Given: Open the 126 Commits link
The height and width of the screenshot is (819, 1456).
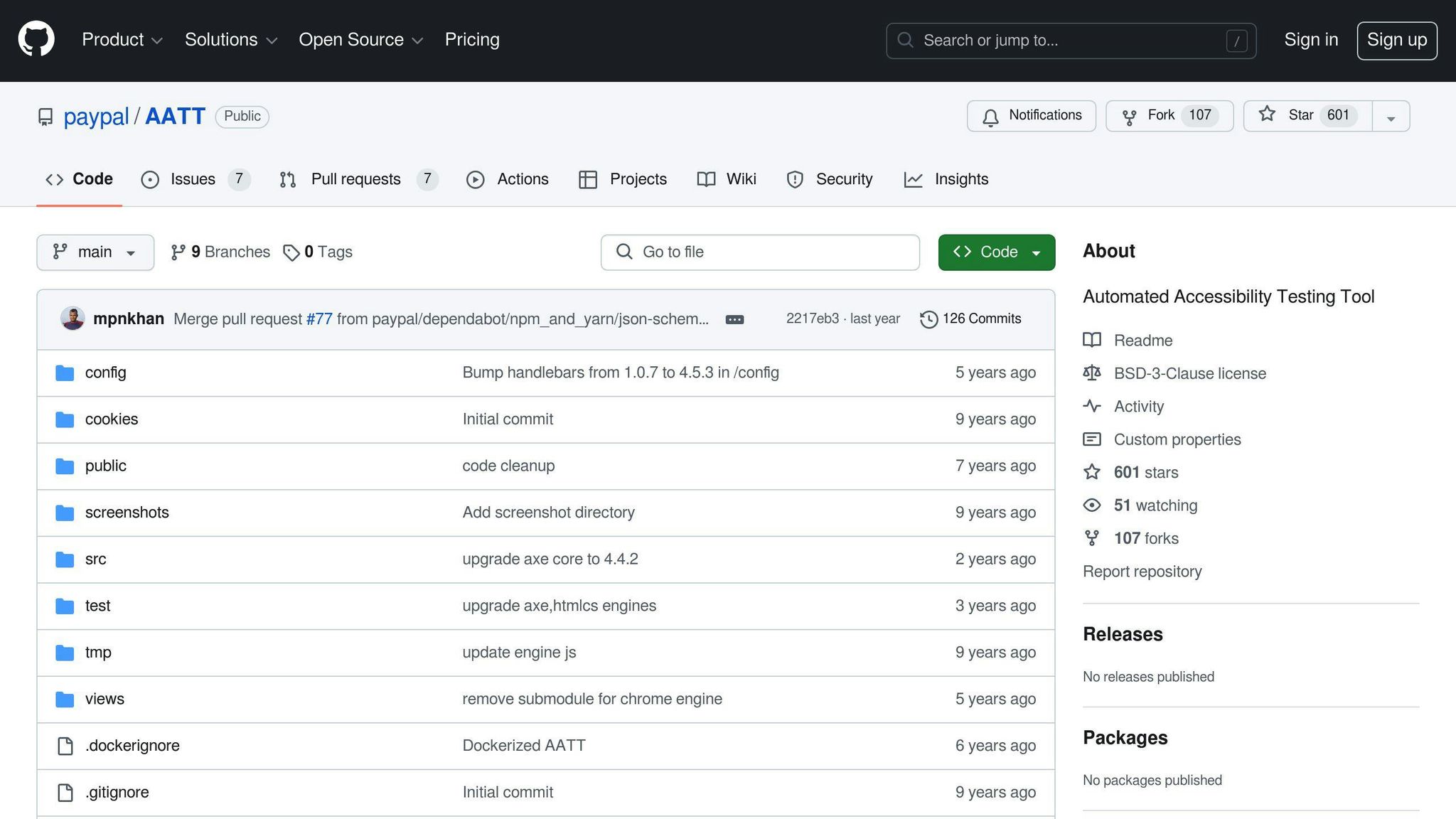Looking at the screenshot, I should coord(971,319).
